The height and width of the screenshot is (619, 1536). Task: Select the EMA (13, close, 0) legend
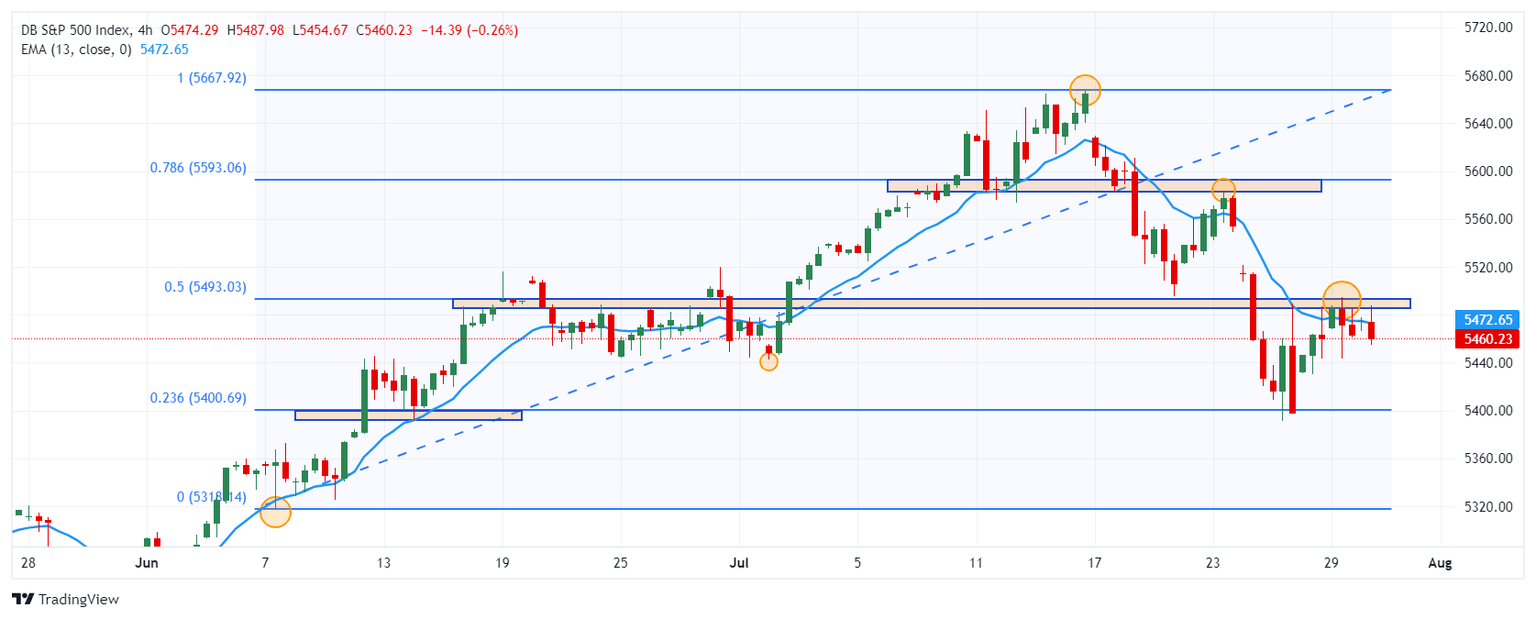click(77, 49)
